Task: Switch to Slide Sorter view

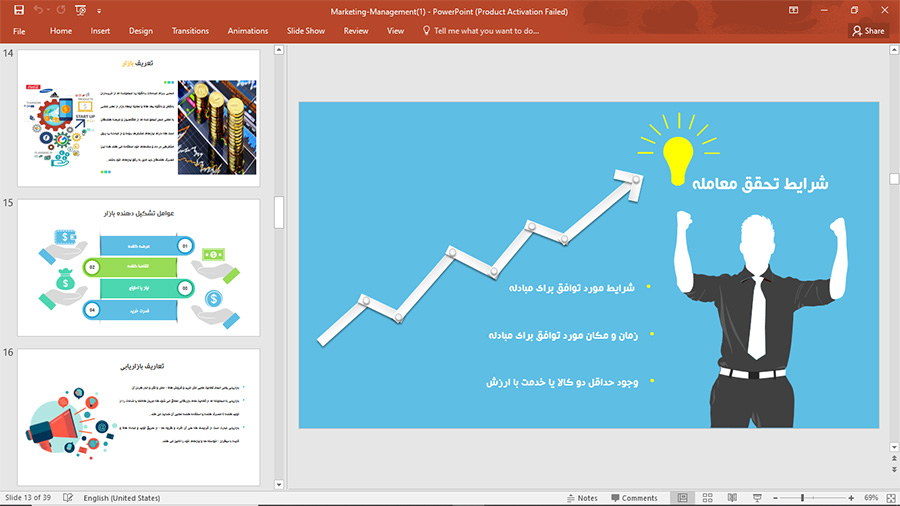Action: point(707,498)
